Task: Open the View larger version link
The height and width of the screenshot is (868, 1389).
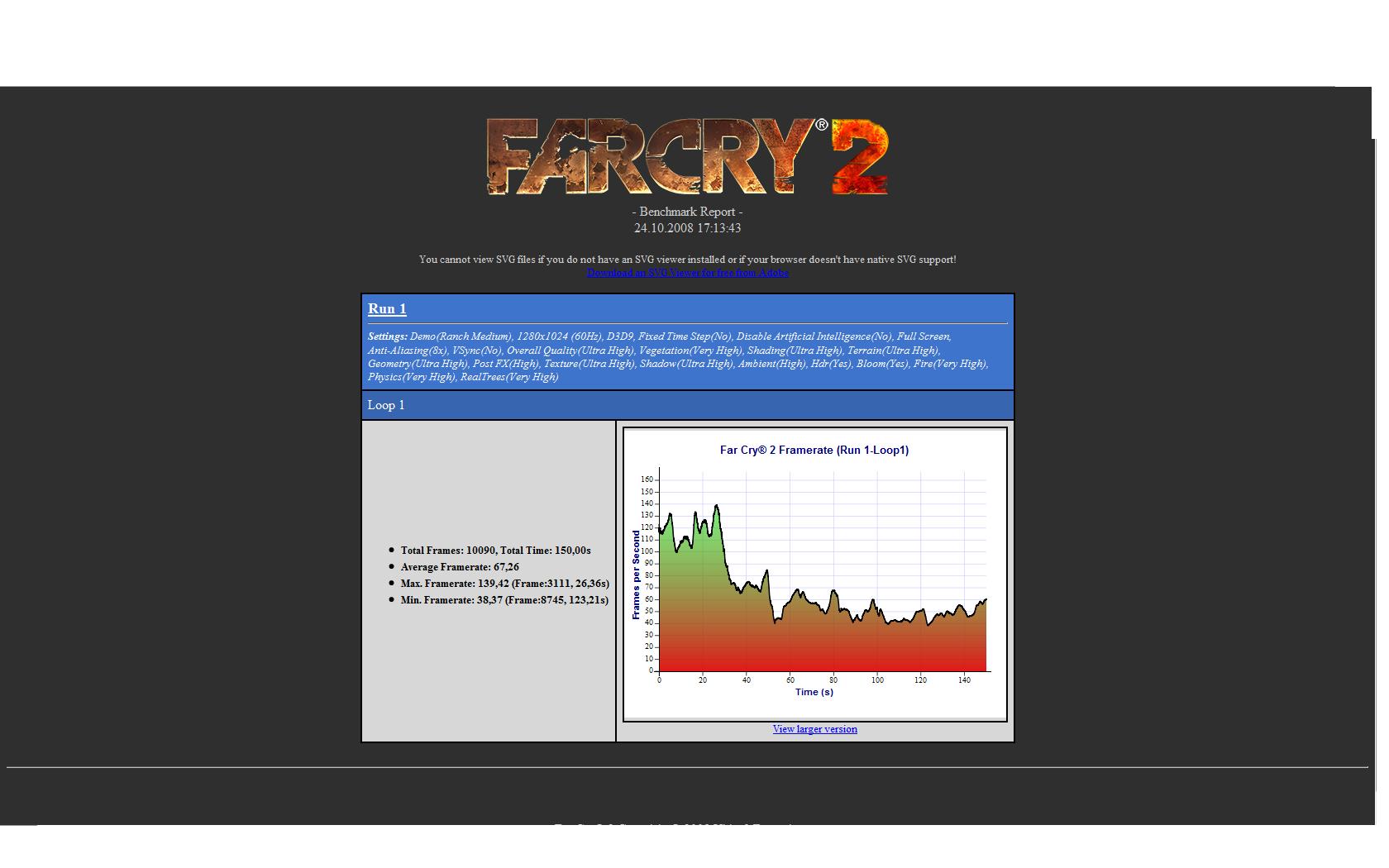Action: [814, 729]
